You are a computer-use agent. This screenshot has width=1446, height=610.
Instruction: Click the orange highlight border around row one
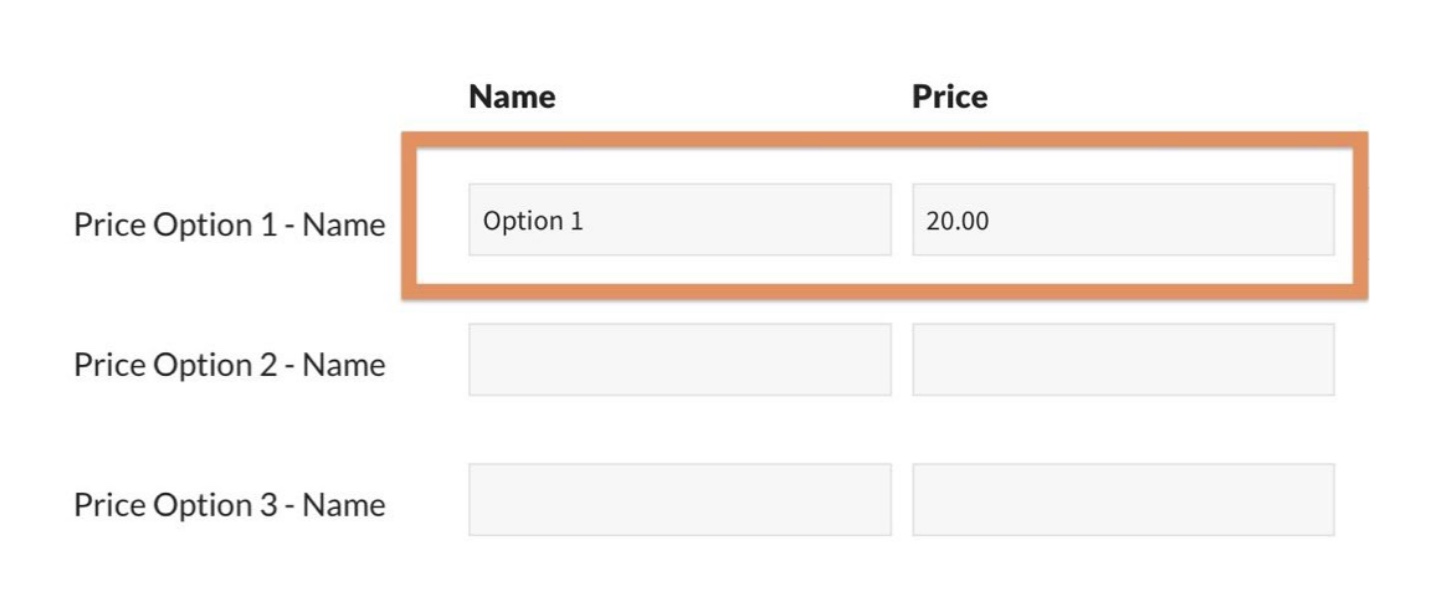(884, 140)
